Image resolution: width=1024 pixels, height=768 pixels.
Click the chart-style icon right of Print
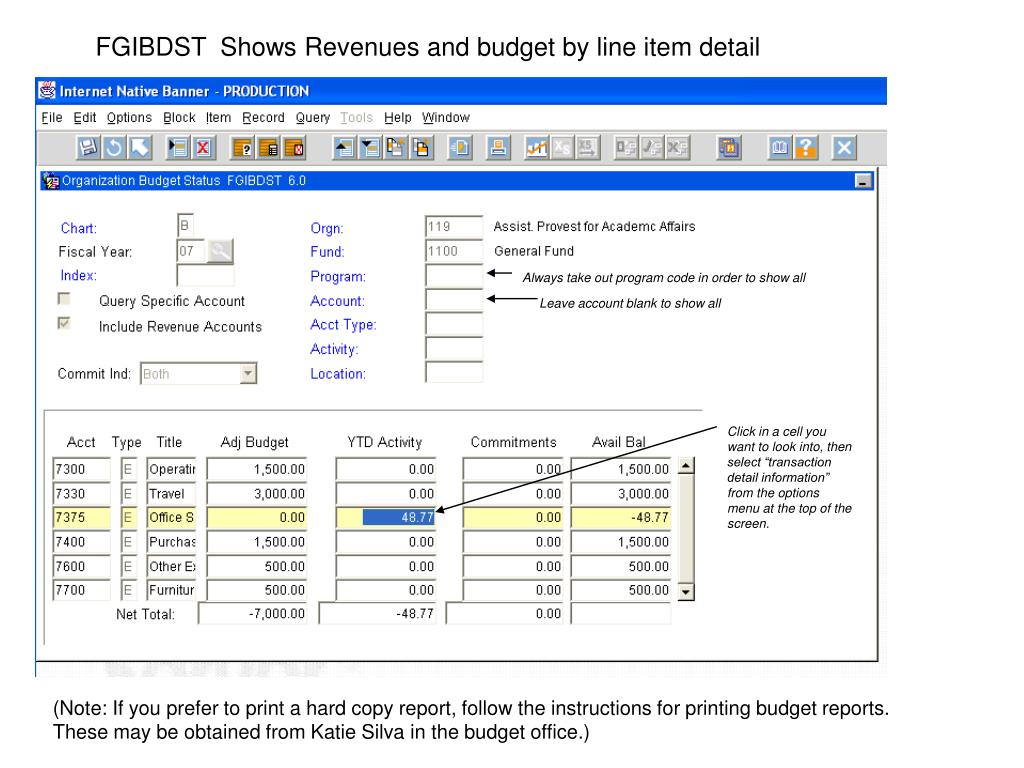[537, 148]
